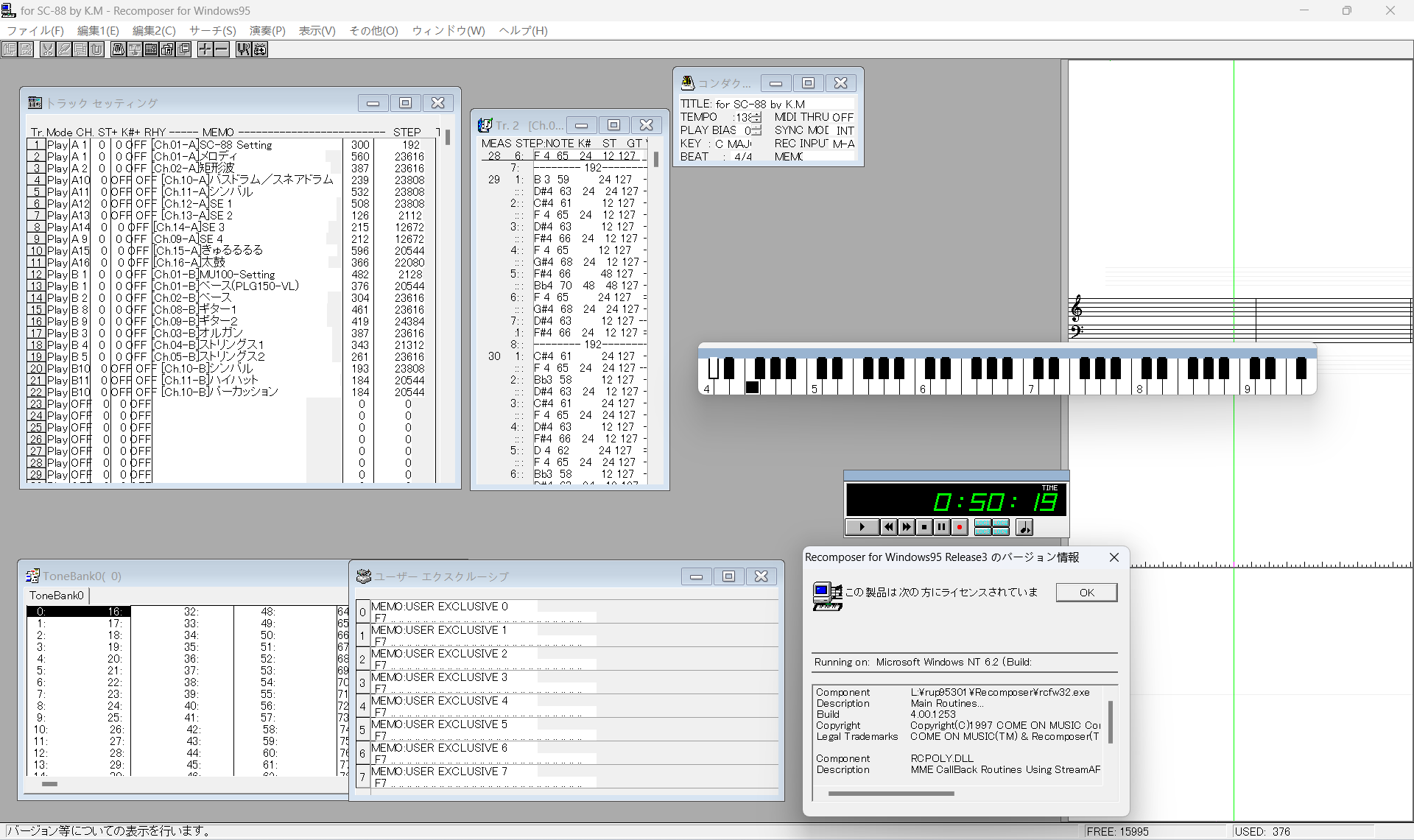The height and width of the screenshot is (840, 1414).
Task: Start playback with the play button
Action: (x=862, y=527)
